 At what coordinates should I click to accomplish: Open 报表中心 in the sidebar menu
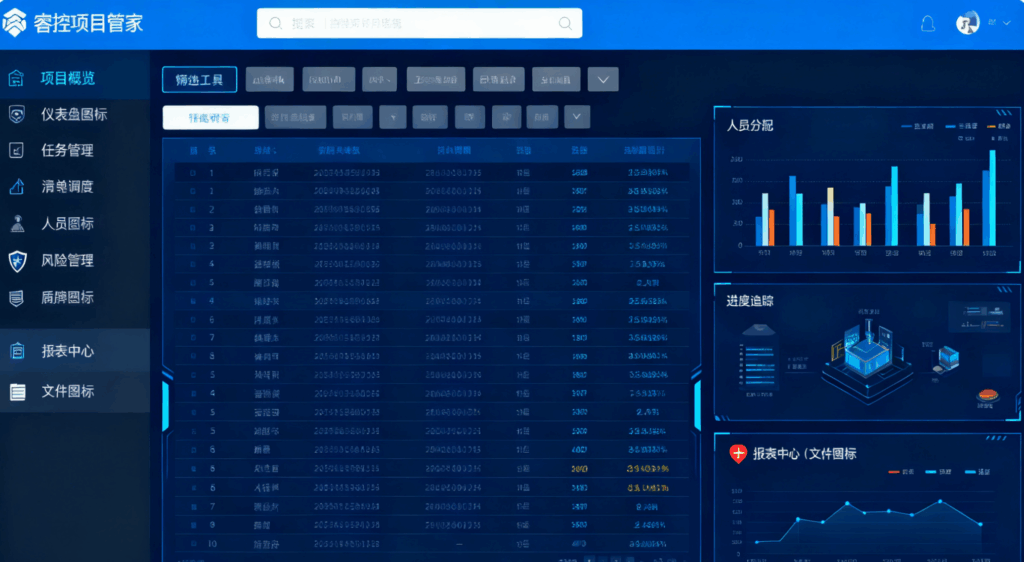click(67, 351)
